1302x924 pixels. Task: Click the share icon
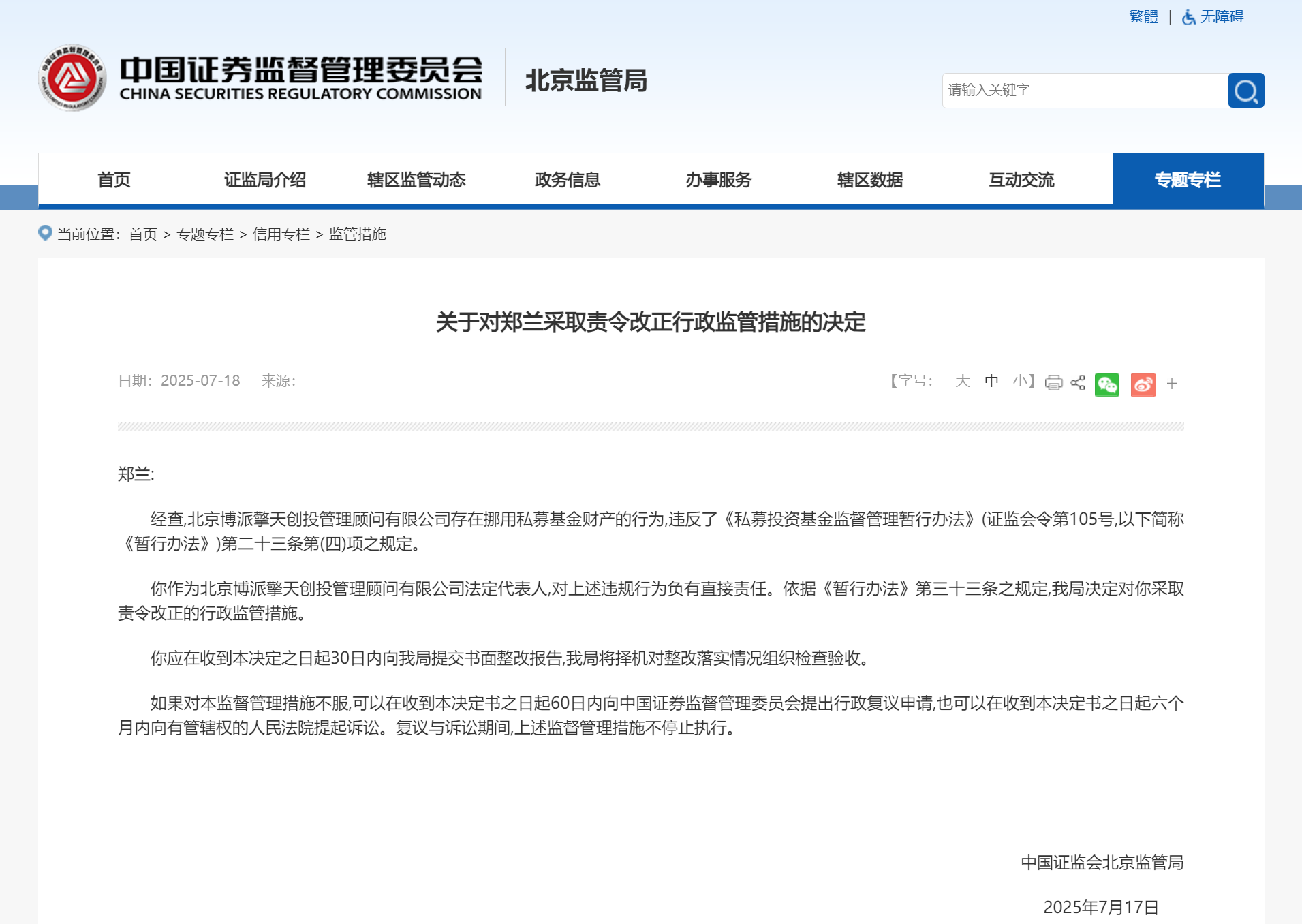(x=1077, y=382)
